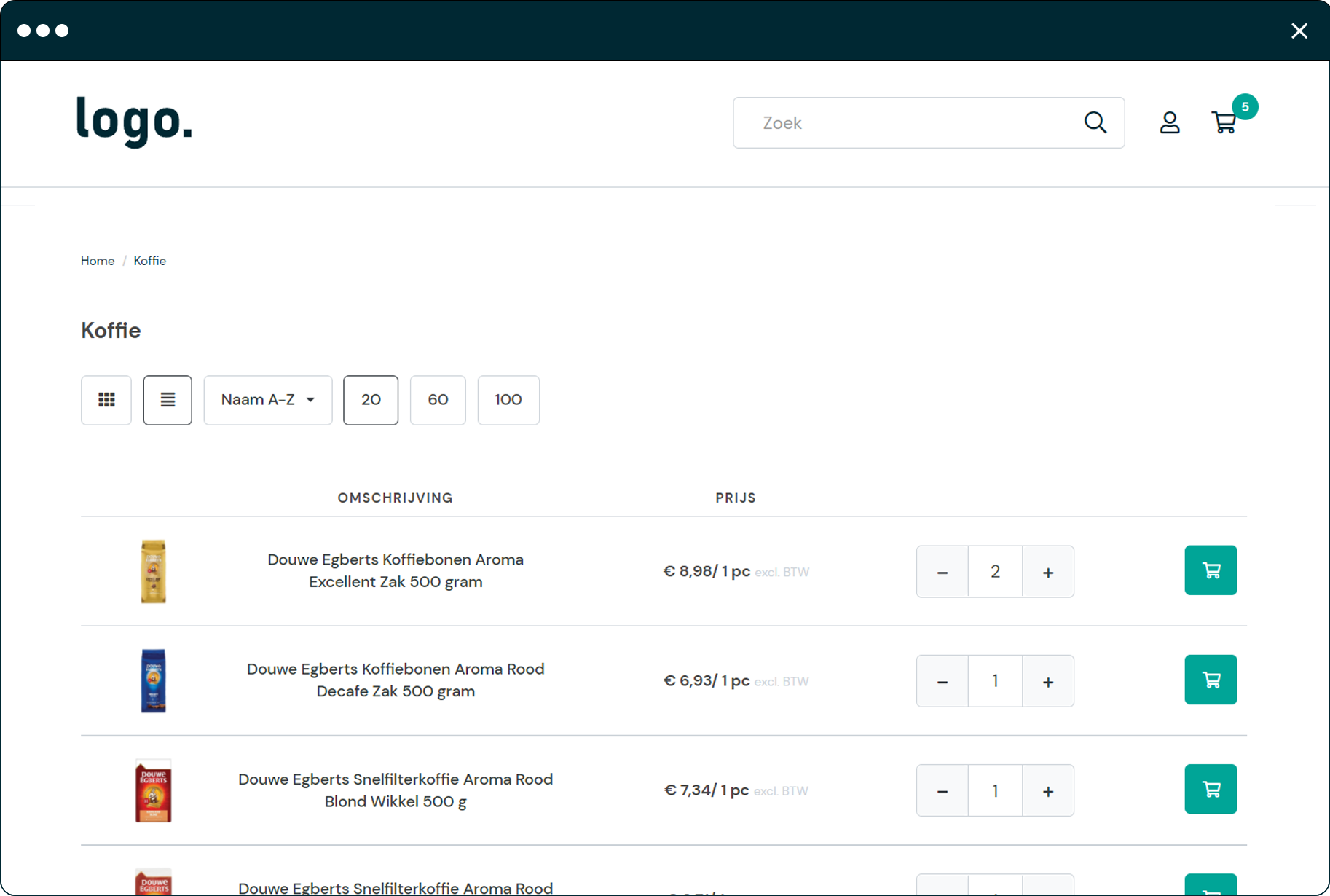Screen dimensions: 1330x896
Task: Click the PRIJS column header
Action: [x=736, y=498]
